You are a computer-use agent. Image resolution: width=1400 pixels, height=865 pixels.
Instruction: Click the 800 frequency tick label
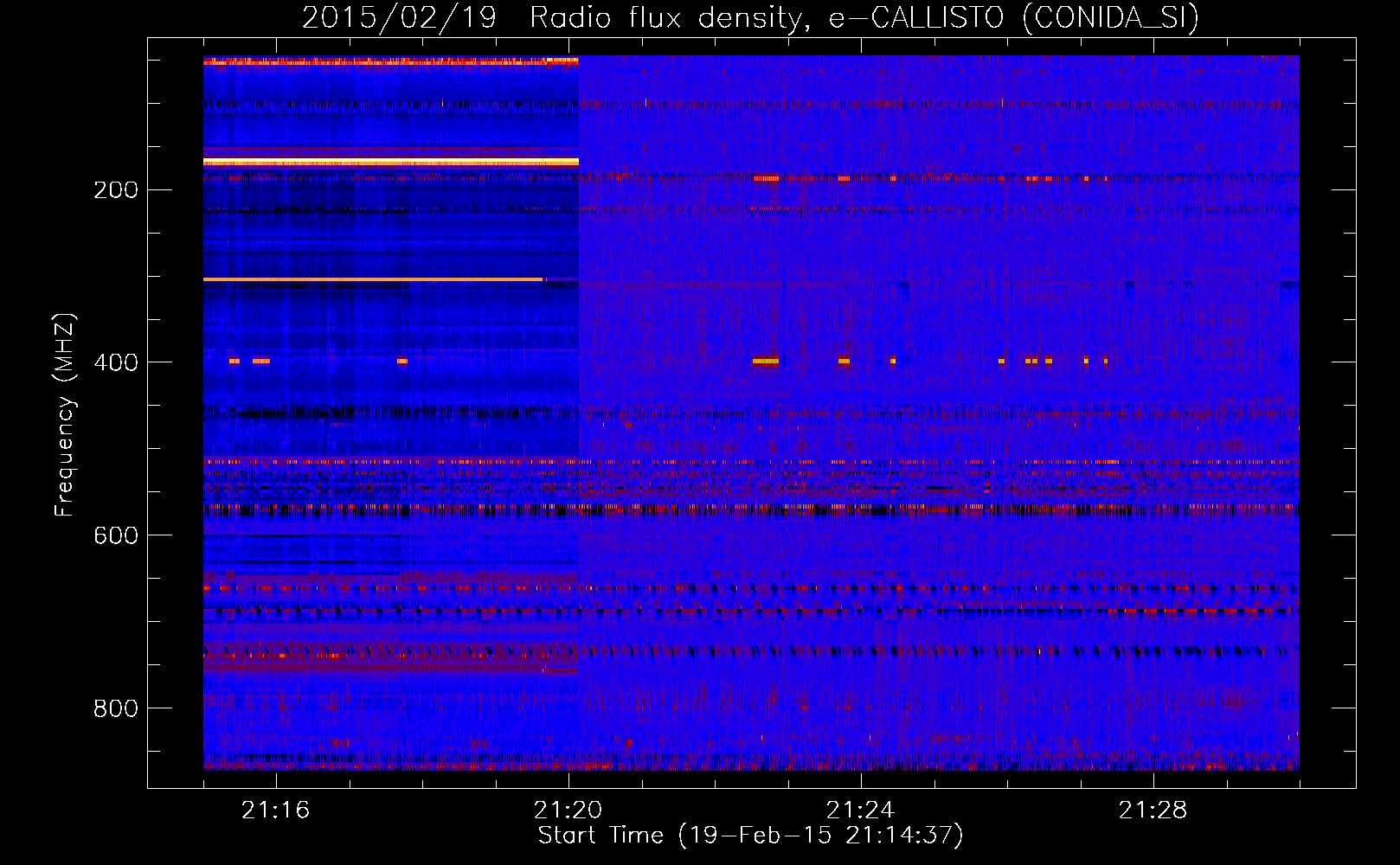click(115, 708)
